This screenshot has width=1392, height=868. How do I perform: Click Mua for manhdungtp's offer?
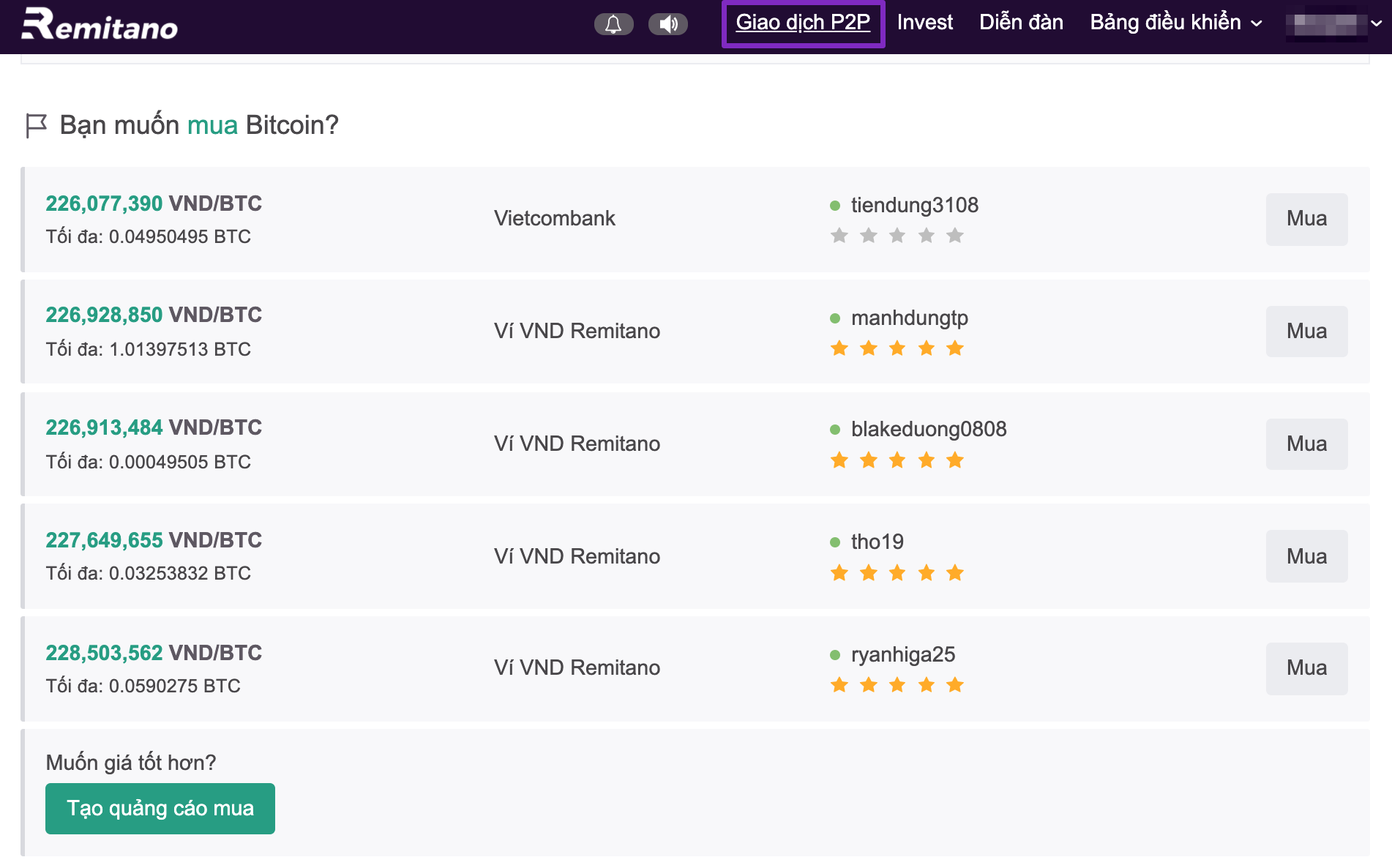point(1306,332)
